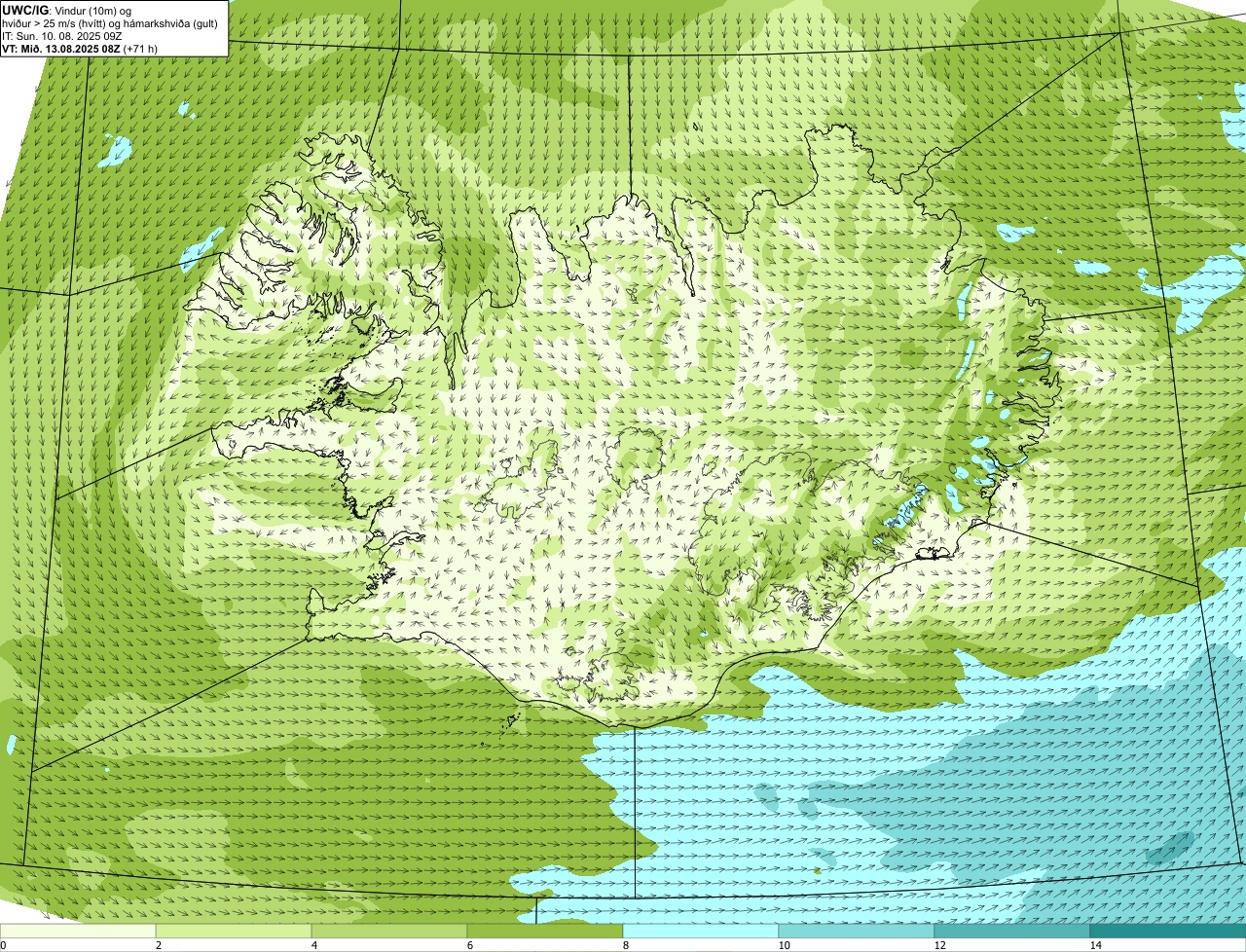Screen dimensions: 1246x952
Task: Click the "6" label on the color scale
Action: pos(469,945)
